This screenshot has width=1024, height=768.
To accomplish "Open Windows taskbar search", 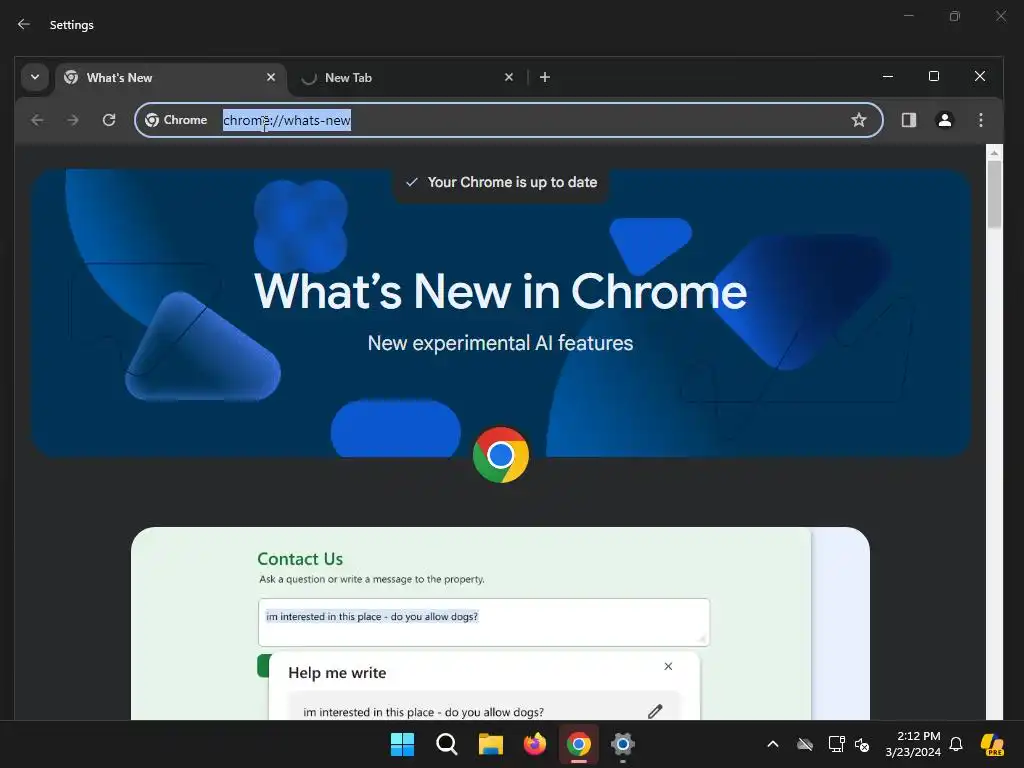I will tap(447, 744).
